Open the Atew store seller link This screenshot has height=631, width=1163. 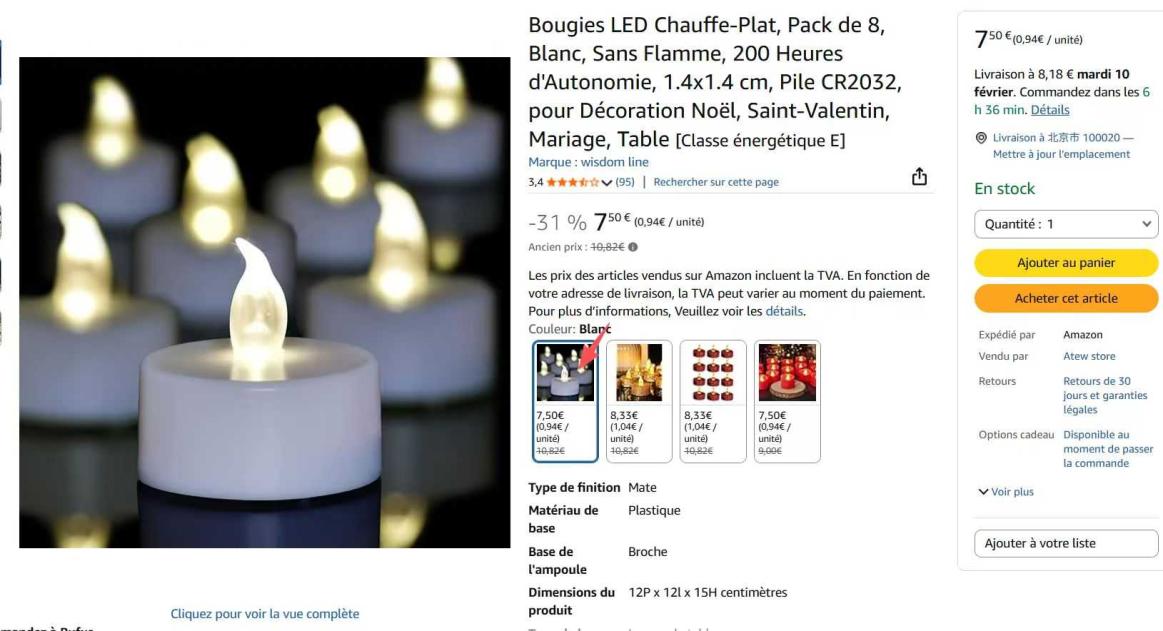(x=1089, y=356)
